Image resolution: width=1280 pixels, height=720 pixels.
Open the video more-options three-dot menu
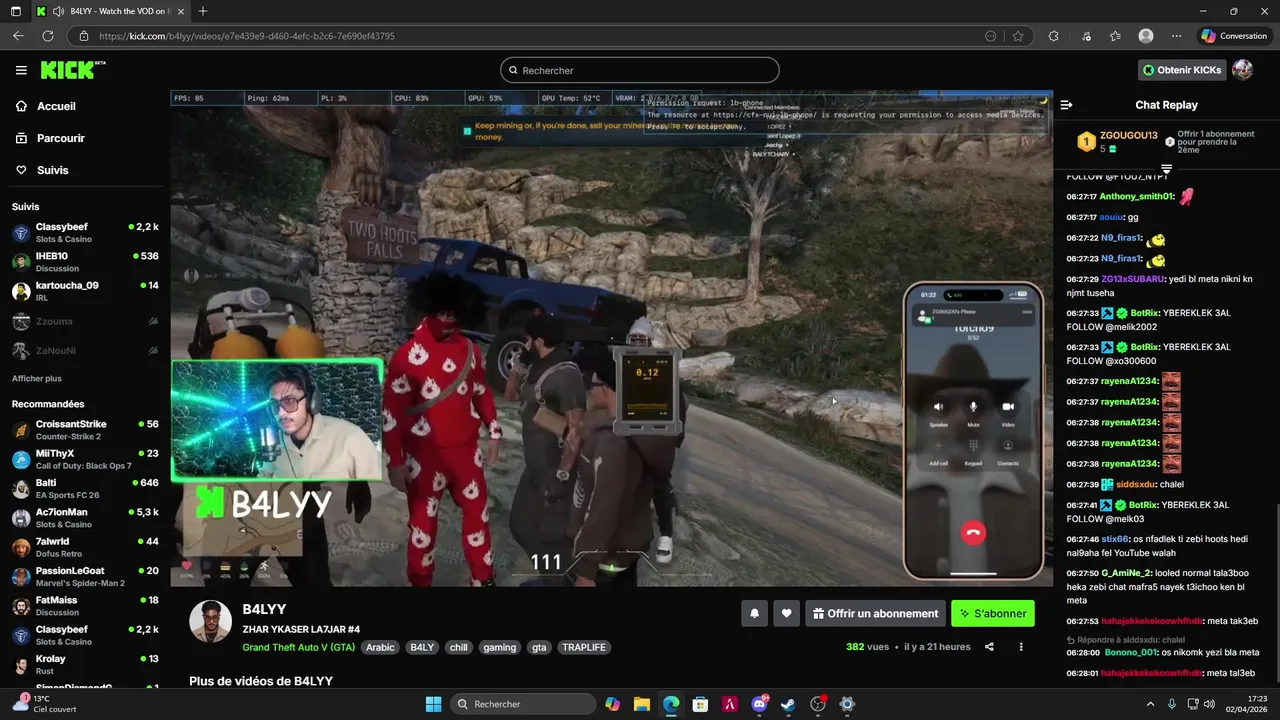click(x=1021, y=647)
